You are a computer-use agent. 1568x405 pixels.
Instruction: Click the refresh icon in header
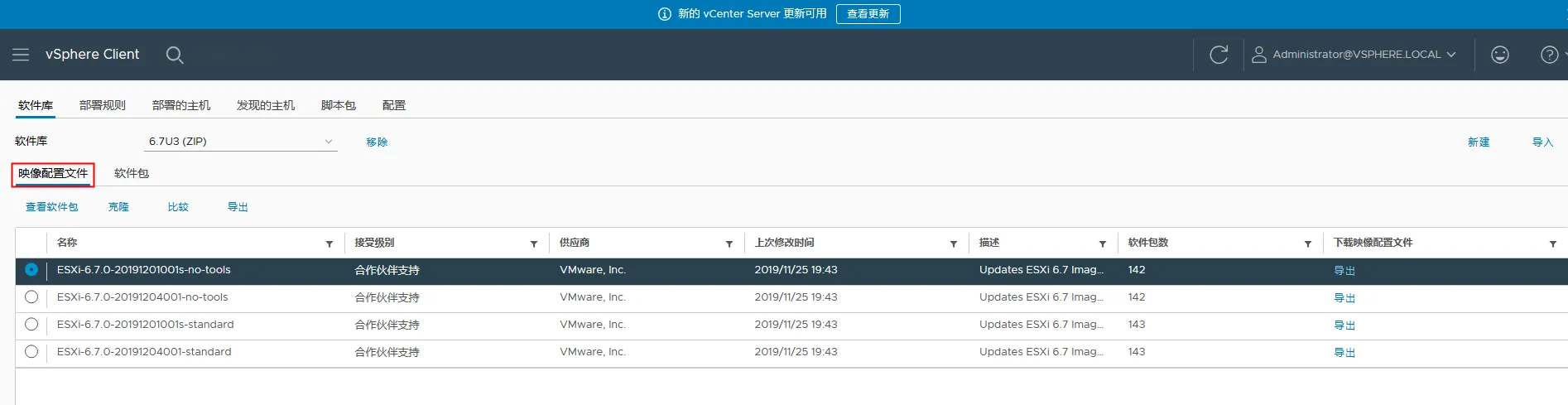(1218, 55)
